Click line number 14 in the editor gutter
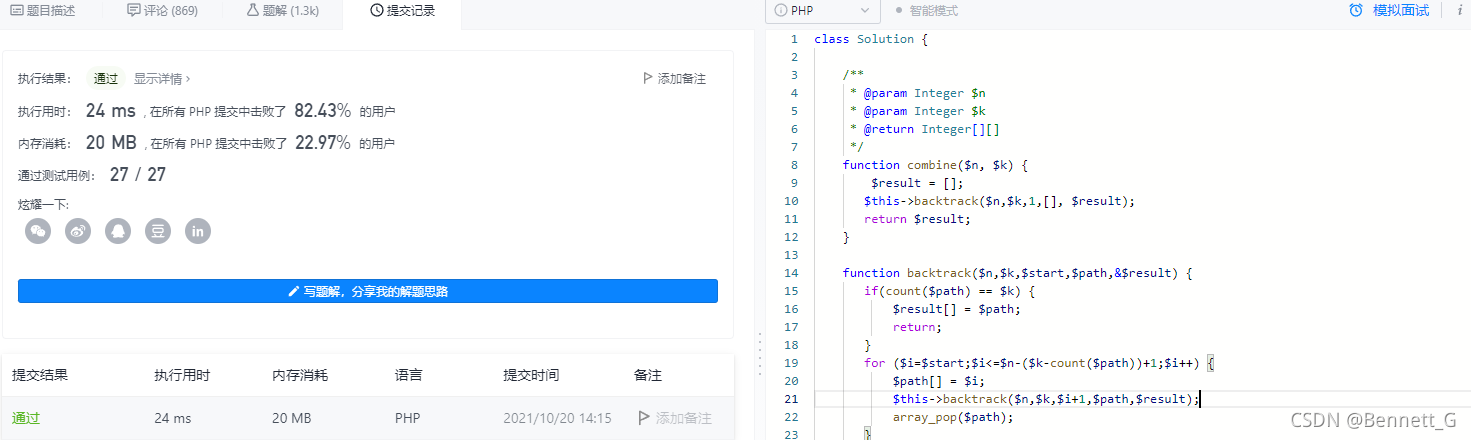Image resolution: width=1471 pixels, height=440 pixels. [791, 273]
